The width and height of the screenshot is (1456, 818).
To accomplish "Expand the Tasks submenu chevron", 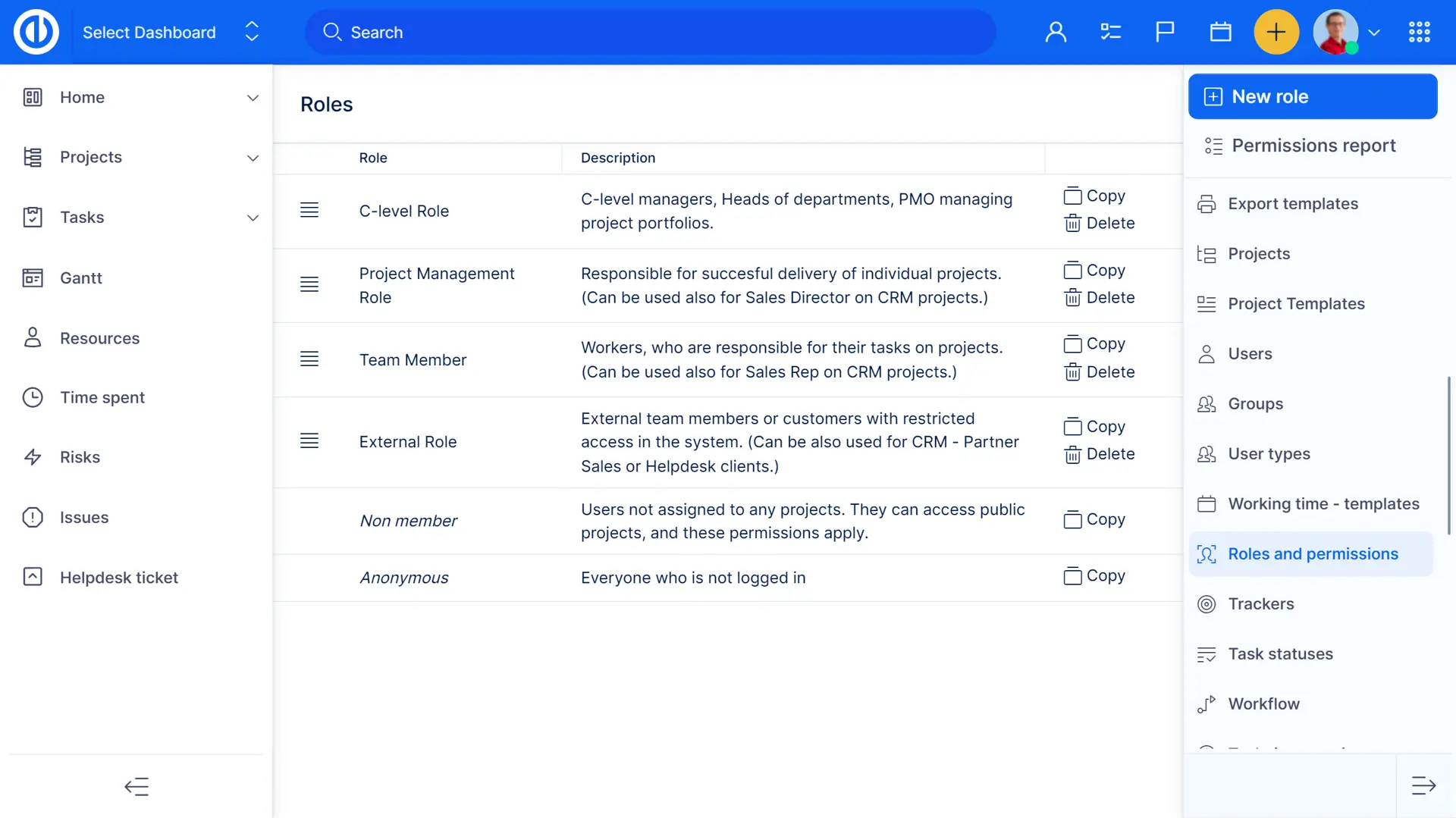I will [253, 218].
